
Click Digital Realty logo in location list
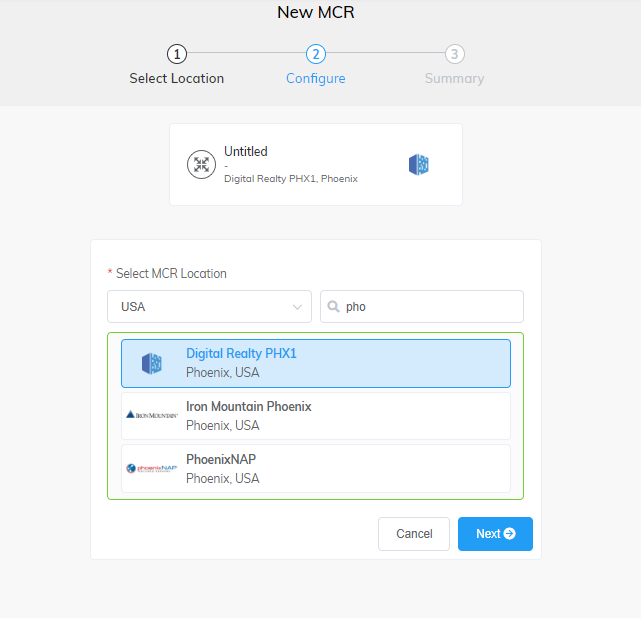152,363
